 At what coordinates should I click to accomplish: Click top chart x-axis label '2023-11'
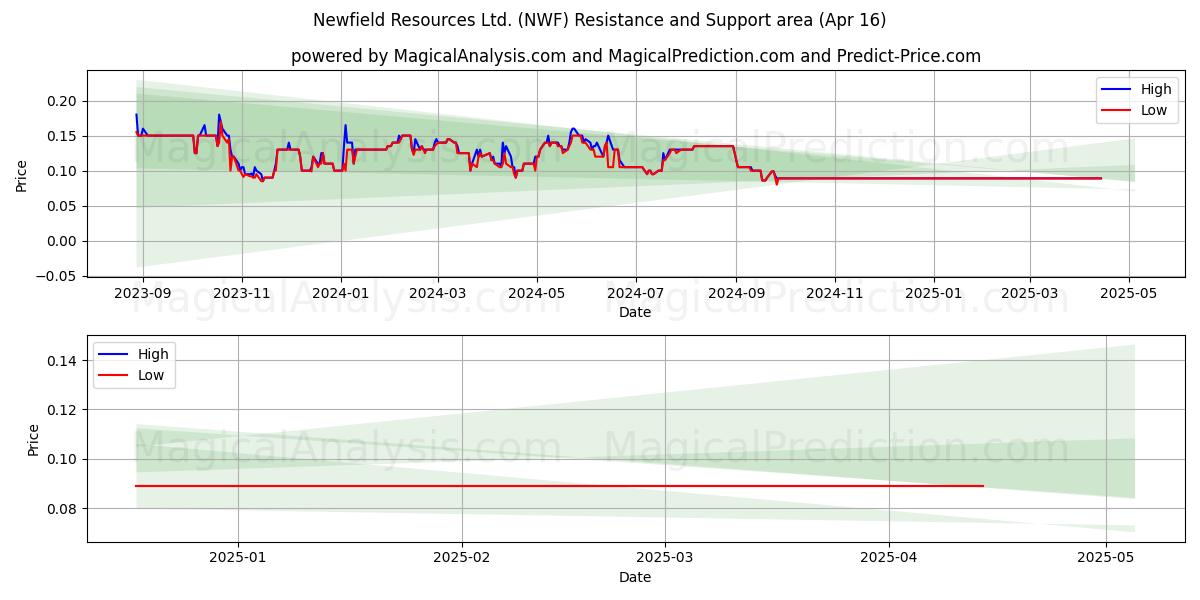[241, 293]
